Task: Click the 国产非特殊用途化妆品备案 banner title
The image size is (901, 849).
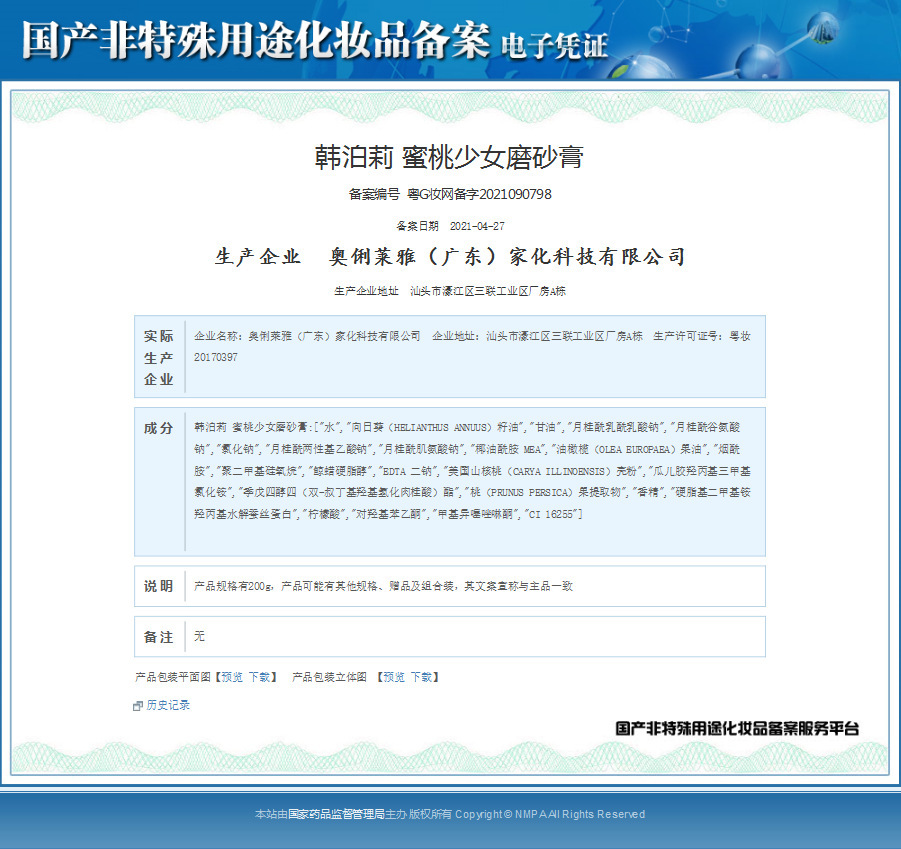Action: point(256,40)
